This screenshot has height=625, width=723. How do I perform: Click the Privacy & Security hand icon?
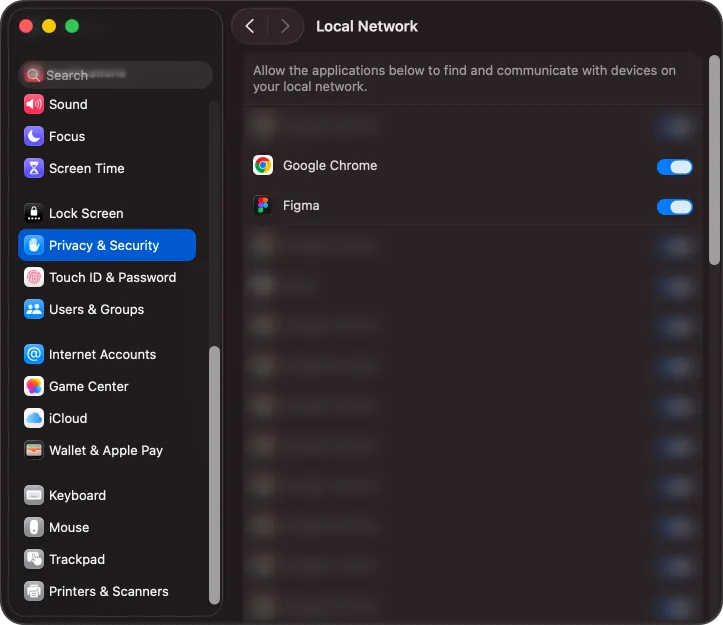34,245
